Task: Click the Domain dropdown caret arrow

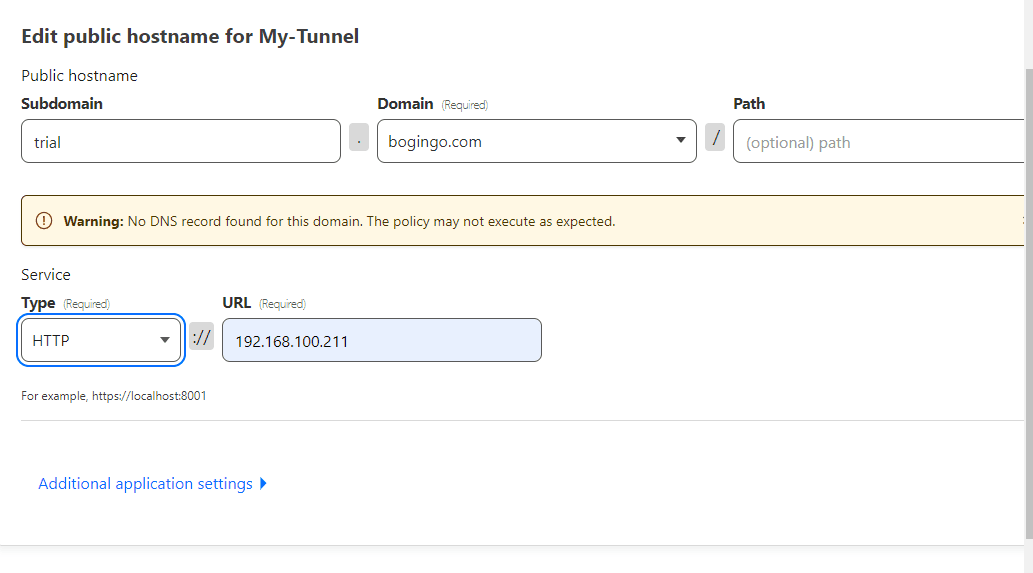Action: (681, 140)
